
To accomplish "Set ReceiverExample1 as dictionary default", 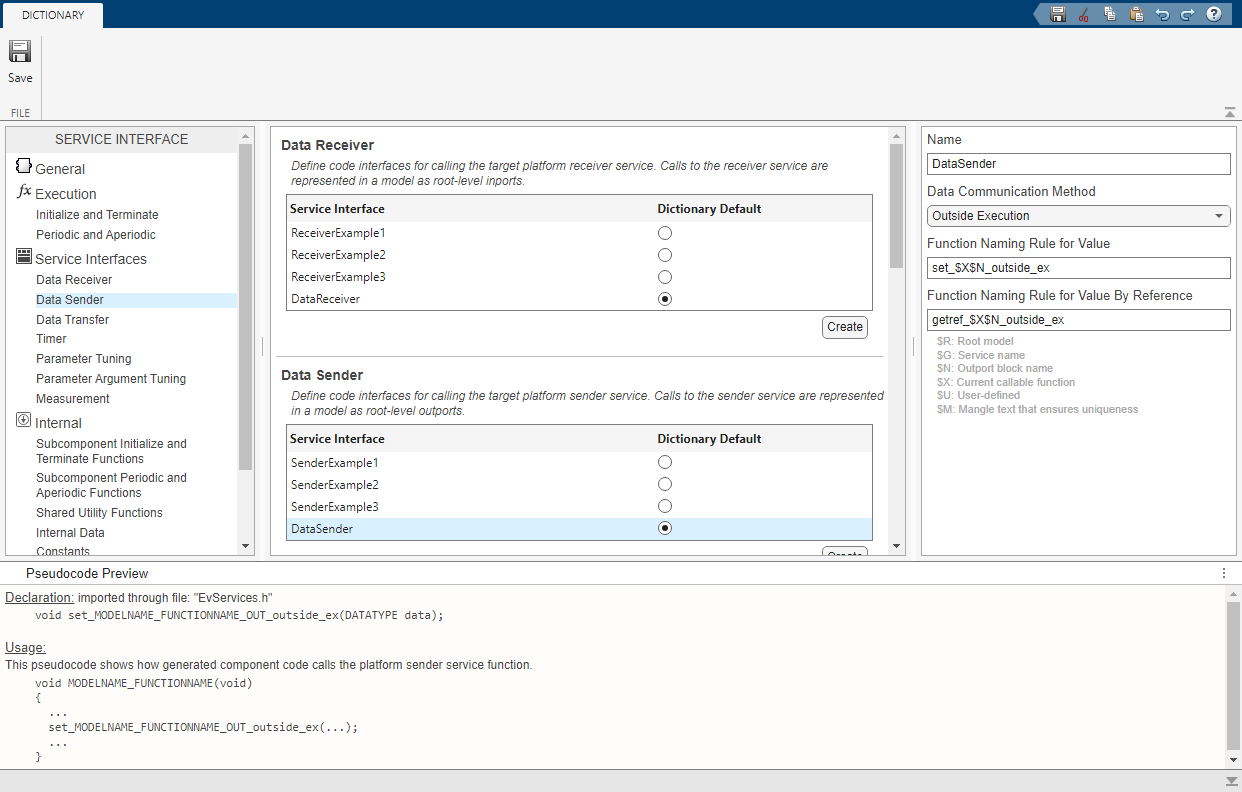I will tap(665, 232).
